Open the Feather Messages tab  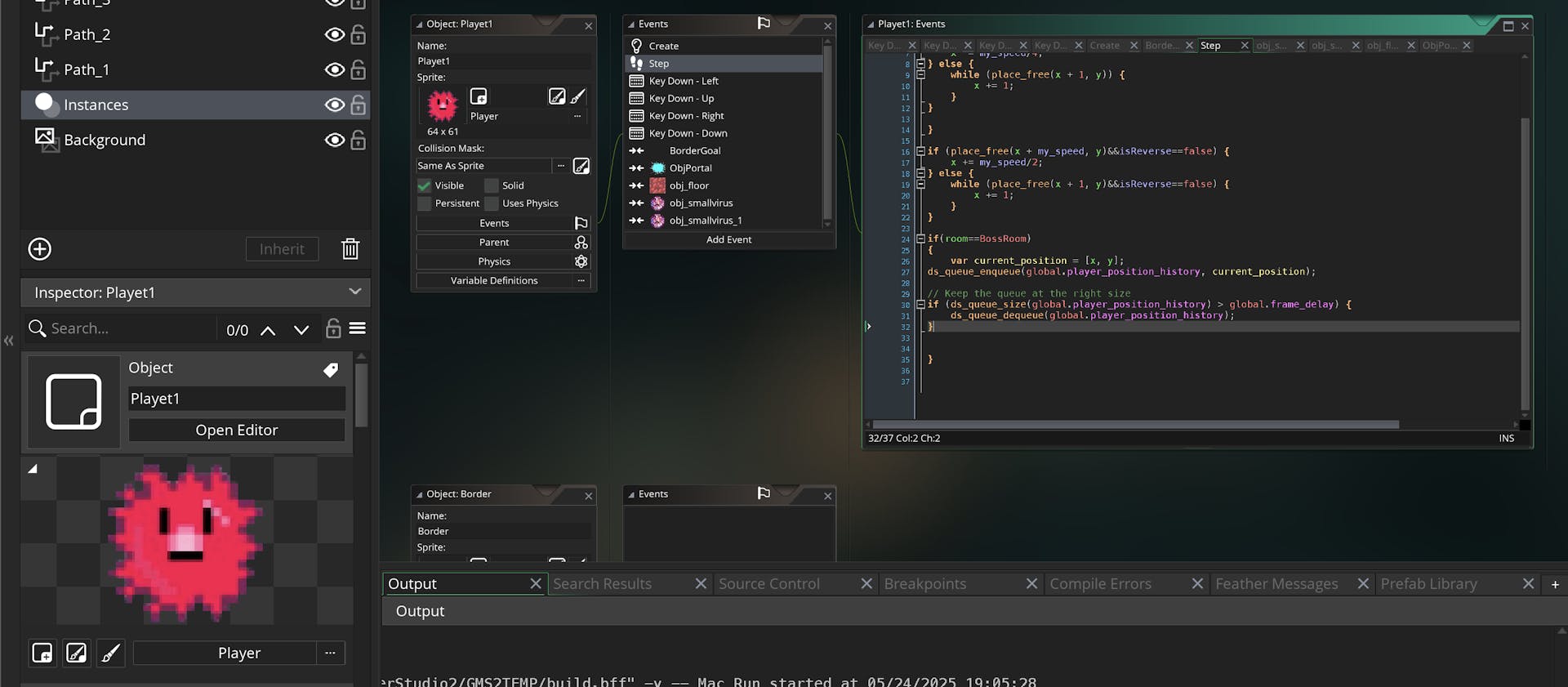(x=1276, y=584)
